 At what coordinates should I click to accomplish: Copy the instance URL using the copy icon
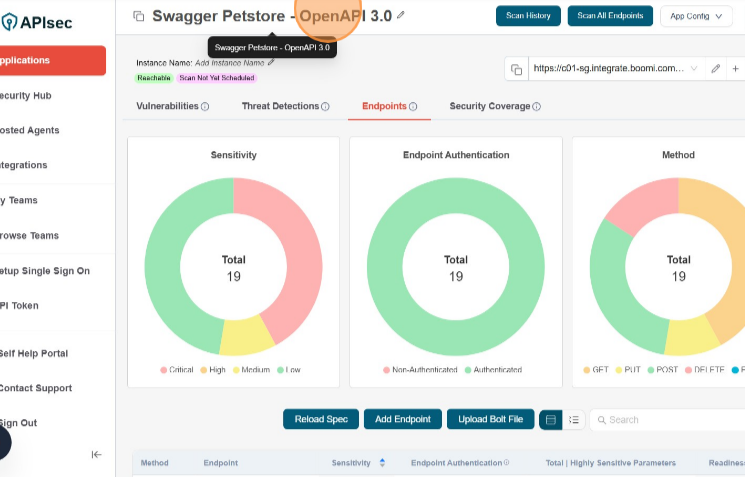click(x=516, y=69)
